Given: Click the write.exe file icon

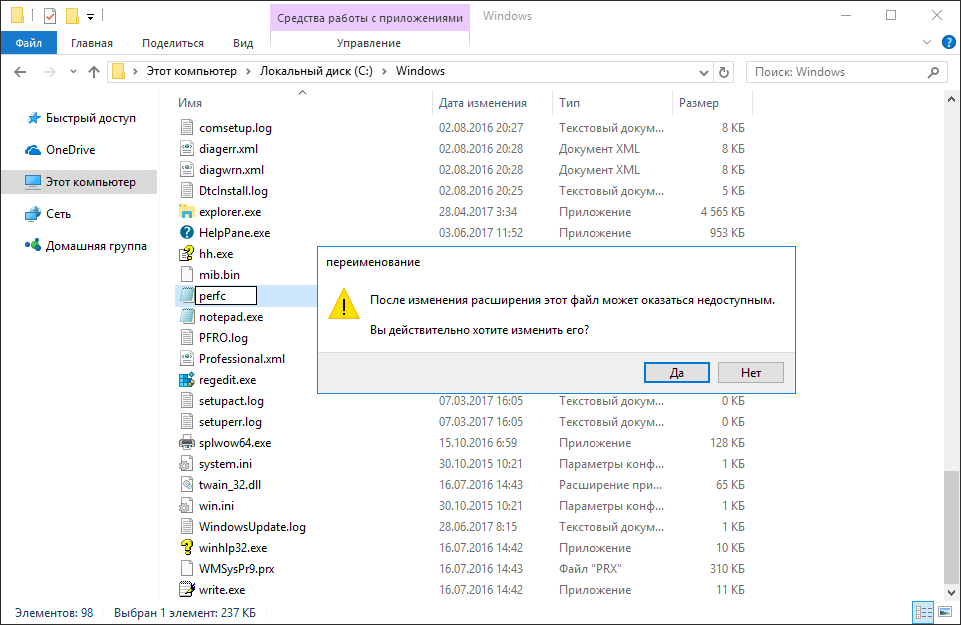Looking at the screenshot, I should (x=186, y=589).
